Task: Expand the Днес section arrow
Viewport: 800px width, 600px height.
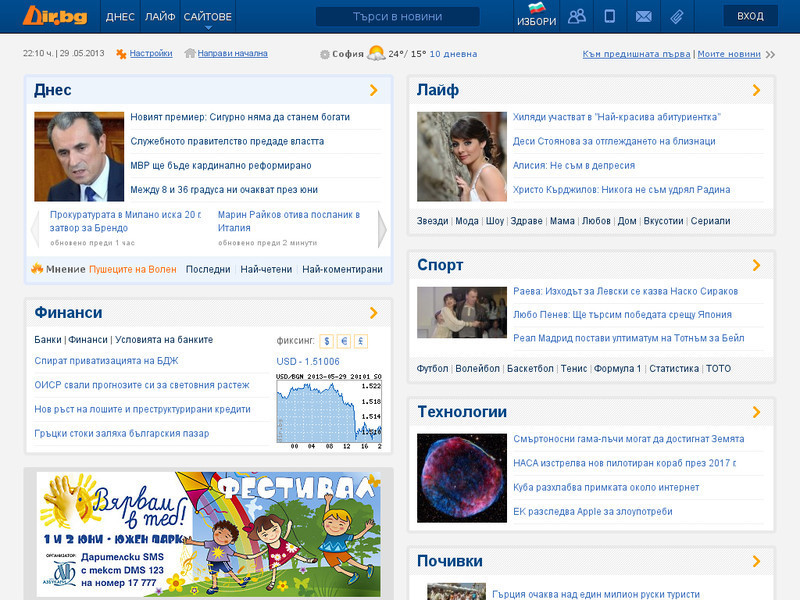Action: point(373,90)
